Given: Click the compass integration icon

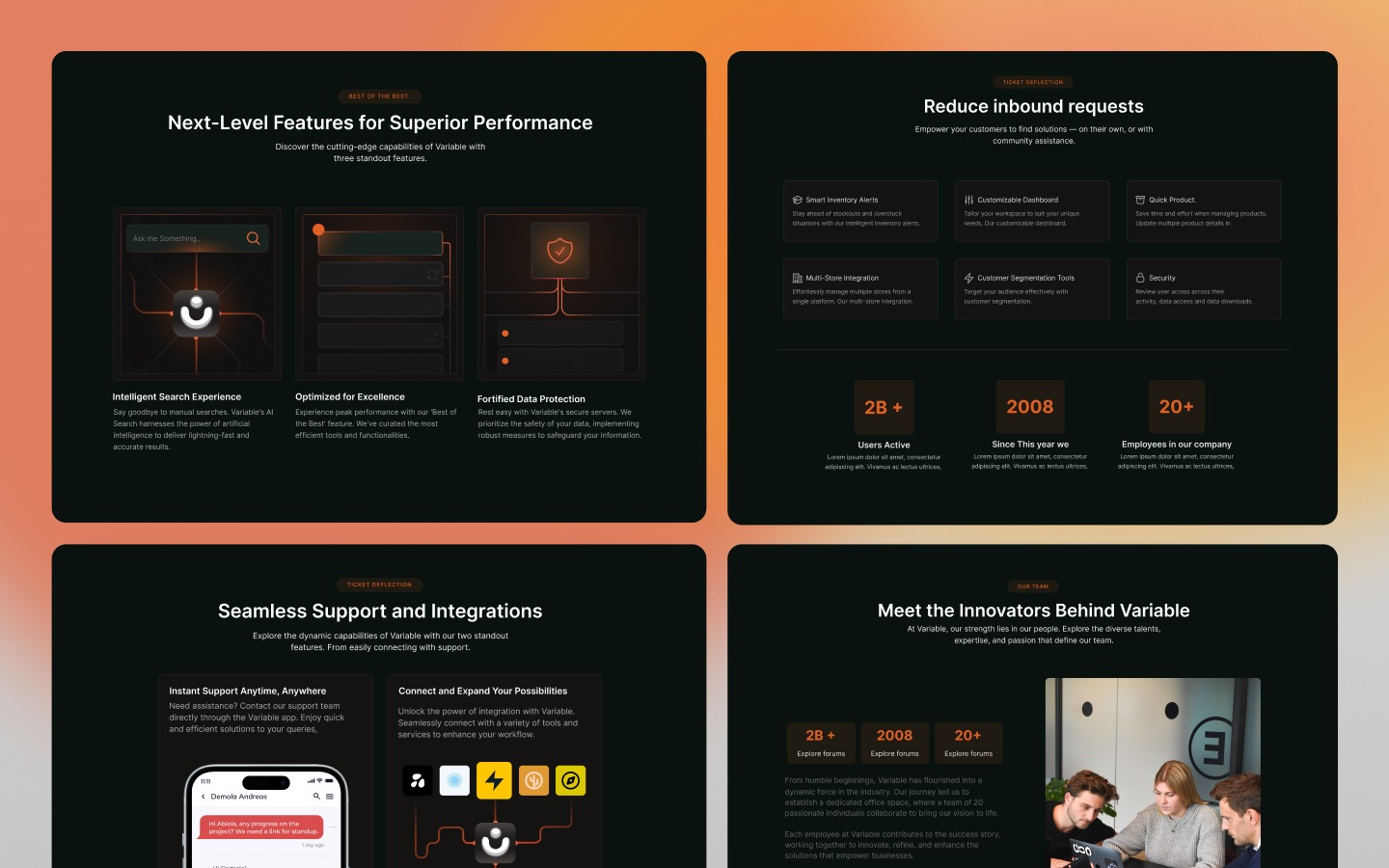Looking at the screenshot, I should click(572, 781).
